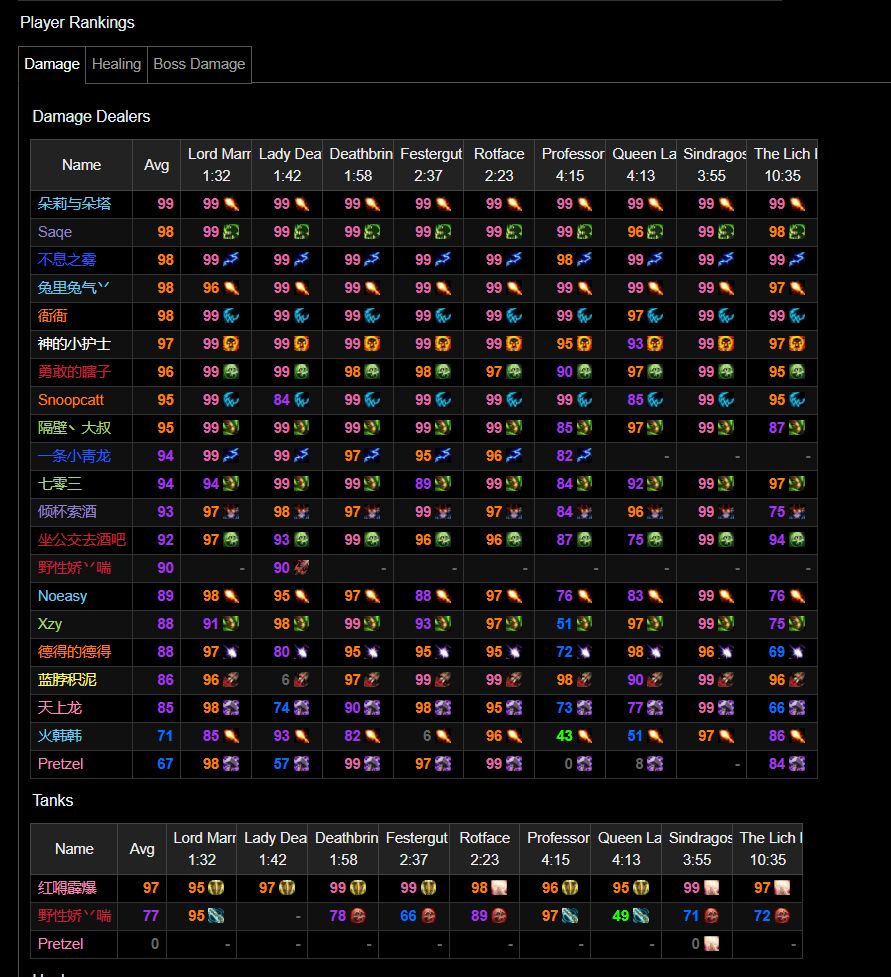Click Sindragosa column header in Damage Dealers table
Viewport: 891px width, 977px height.
(x=711, y=164)
